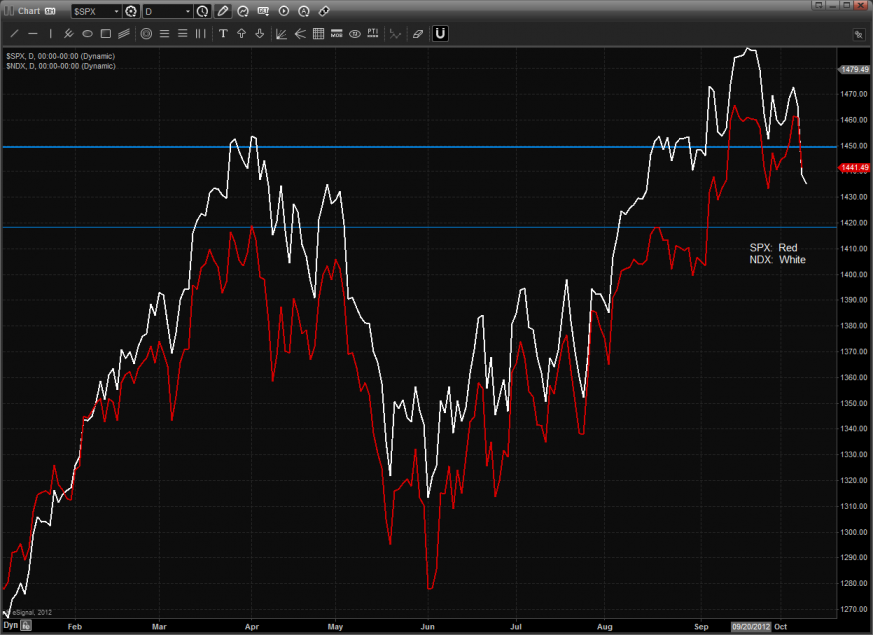873x635 pixels.
Task: Select the ellipse drawing tool
Action: click(x=87, y=34)
